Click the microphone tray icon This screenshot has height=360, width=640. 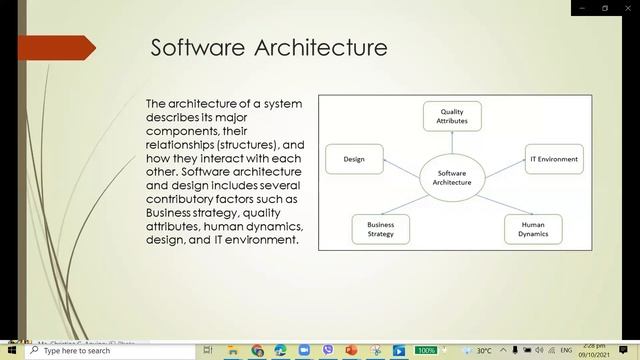[515, 350]
